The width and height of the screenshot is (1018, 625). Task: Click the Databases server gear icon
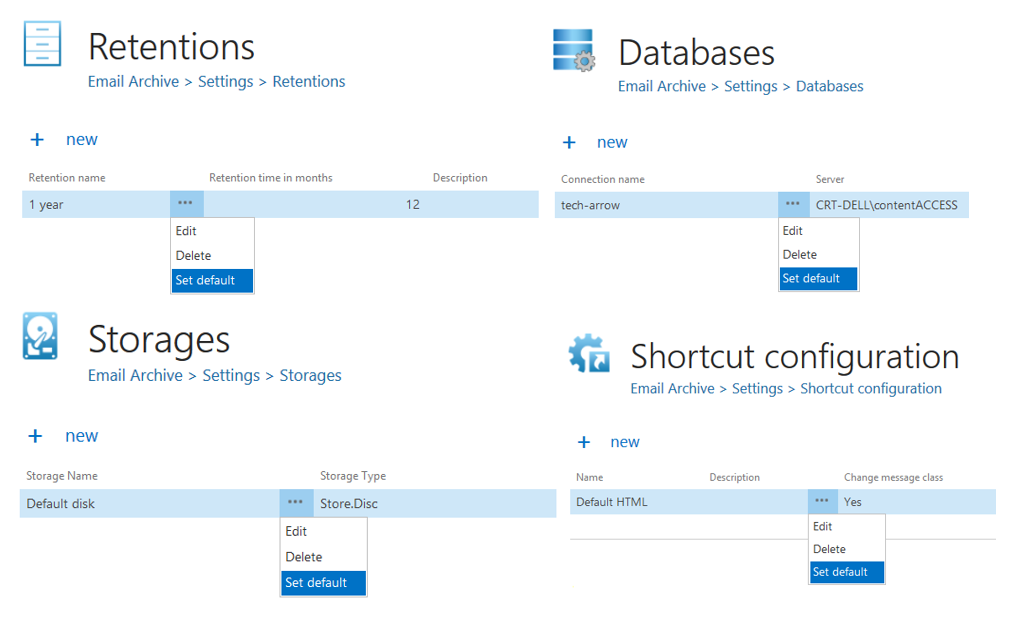point(574,50)
